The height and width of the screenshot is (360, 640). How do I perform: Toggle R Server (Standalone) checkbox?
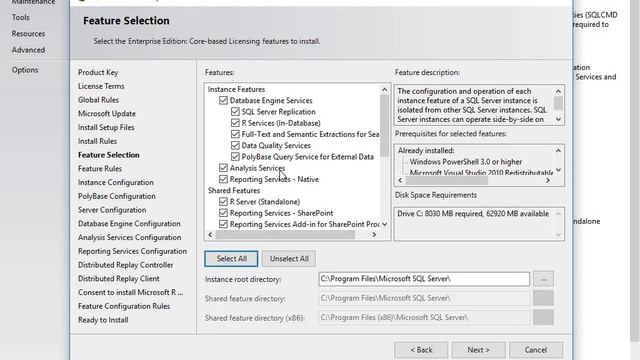pyautogui.click(x=223, y=202)
